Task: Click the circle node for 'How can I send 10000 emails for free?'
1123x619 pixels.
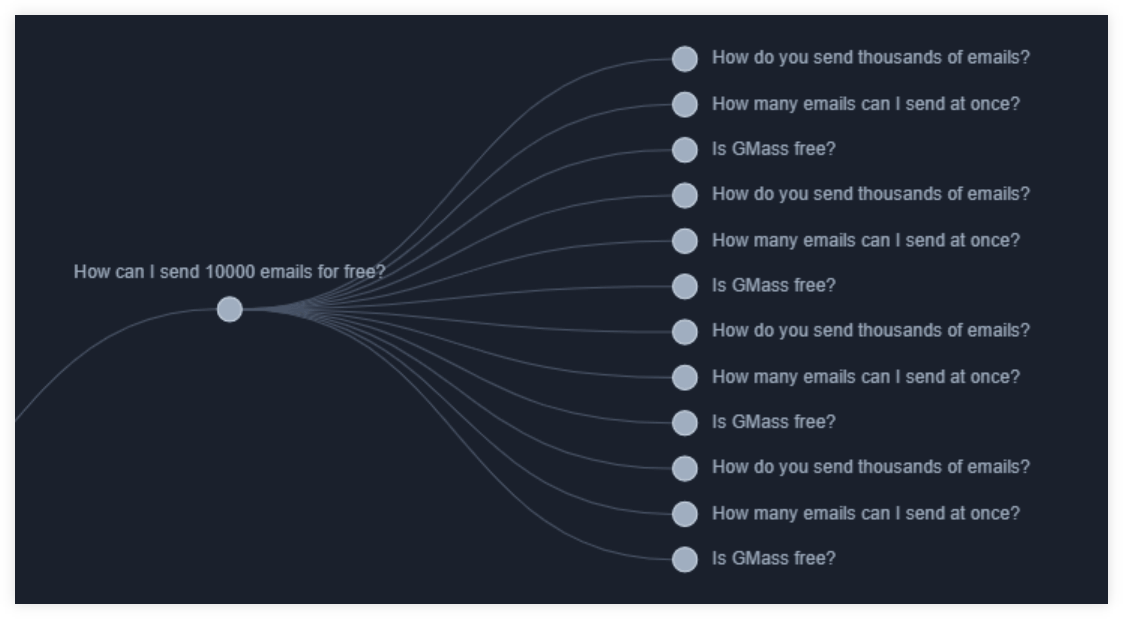Action: click(x=230, y=310)
